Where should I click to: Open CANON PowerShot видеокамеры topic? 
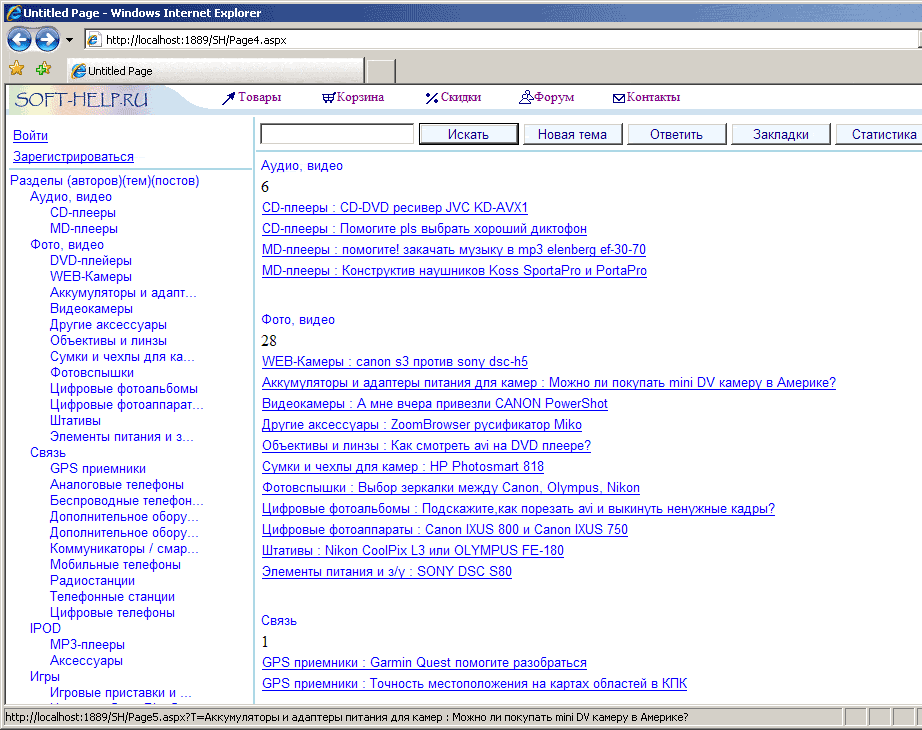(x=435, y=404)
